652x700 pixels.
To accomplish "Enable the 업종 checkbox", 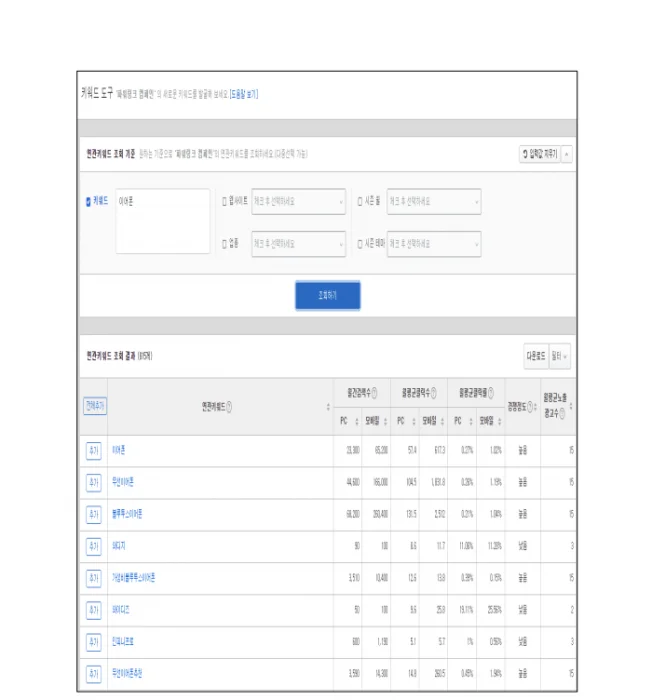I will 225,244.
